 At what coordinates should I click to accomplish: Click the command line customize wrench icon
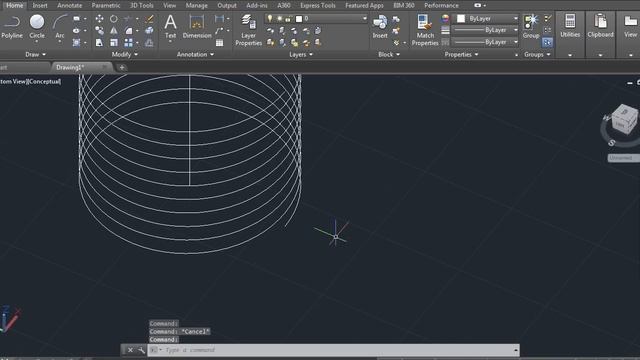point(141,350)
